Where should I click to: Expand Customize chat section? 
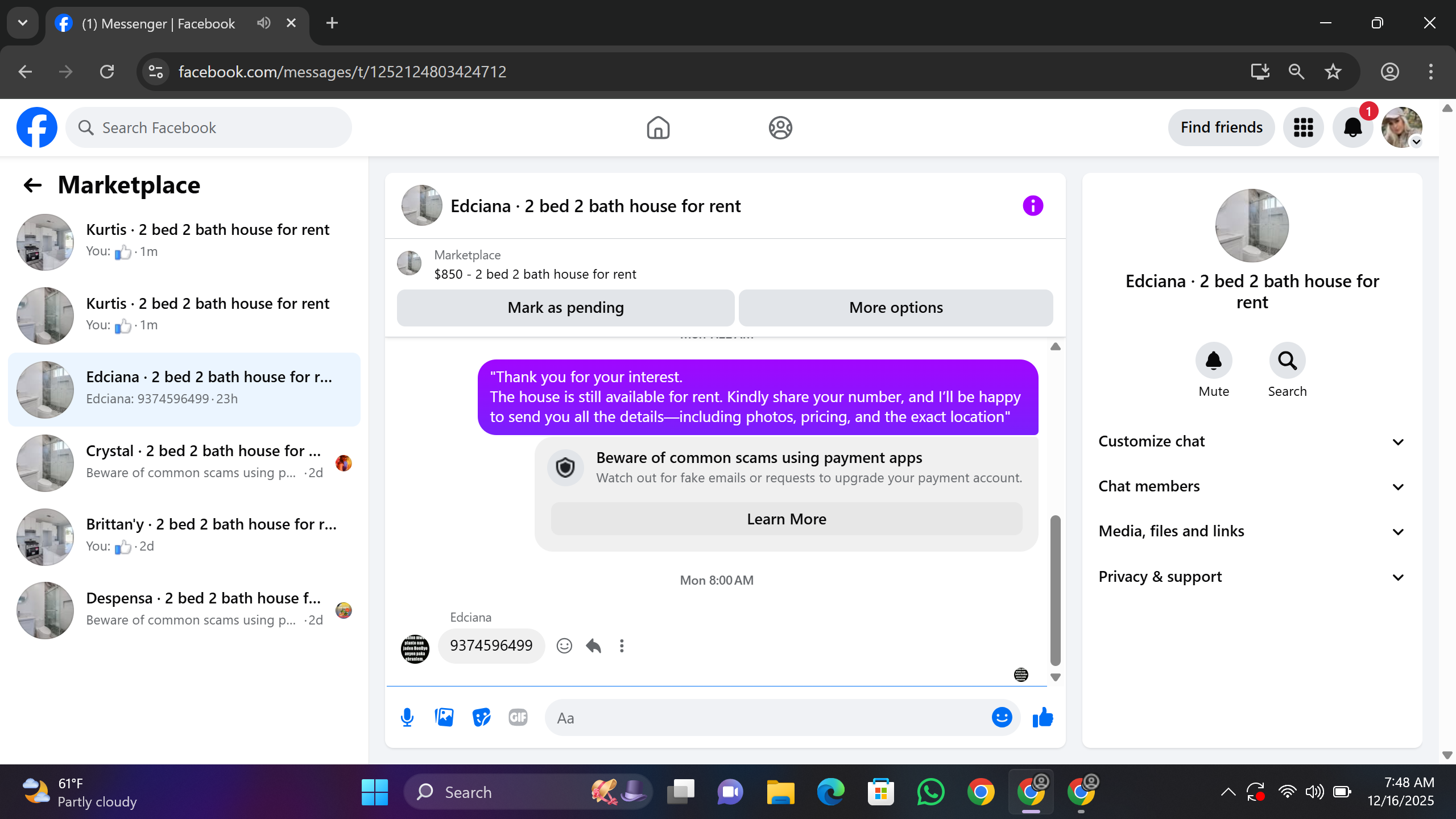pos(1252,441)
